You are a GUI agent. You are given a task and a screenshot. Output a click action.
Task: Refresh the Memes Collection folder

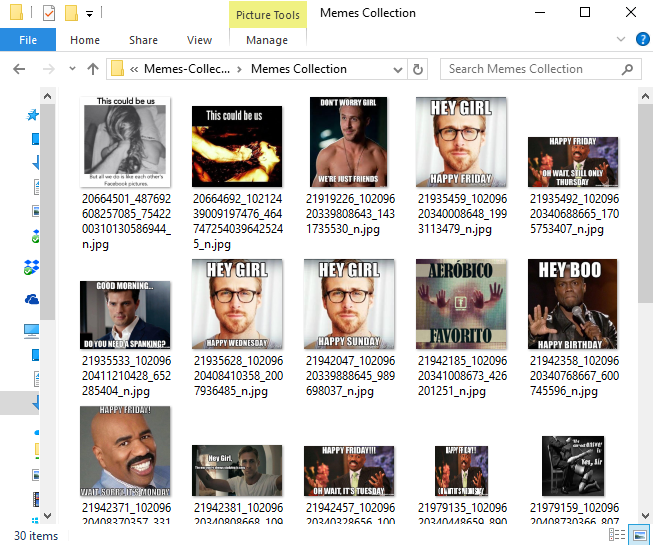point(418,69)
